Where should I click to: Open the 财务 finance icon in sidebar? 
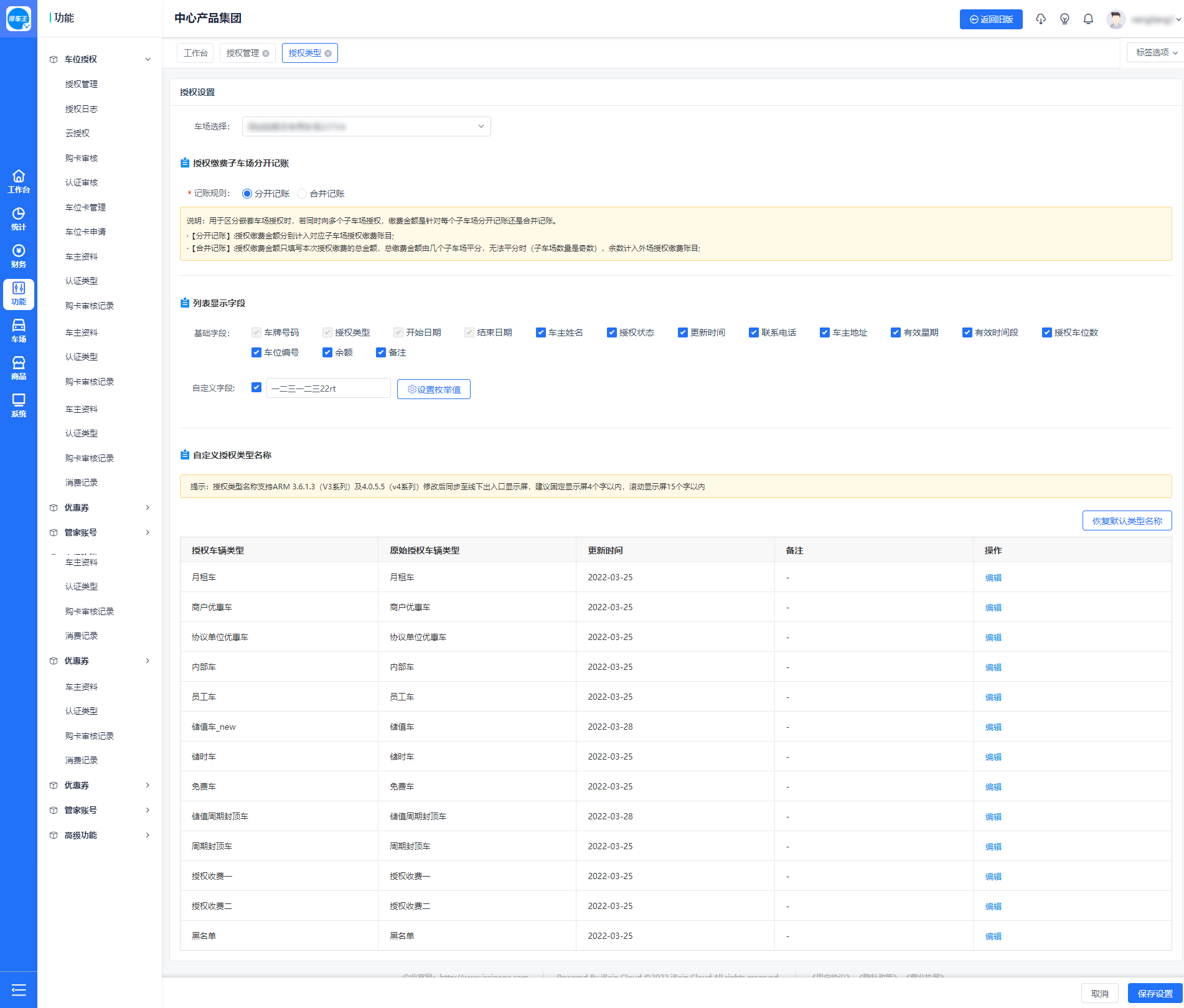[x=19, y=256]
